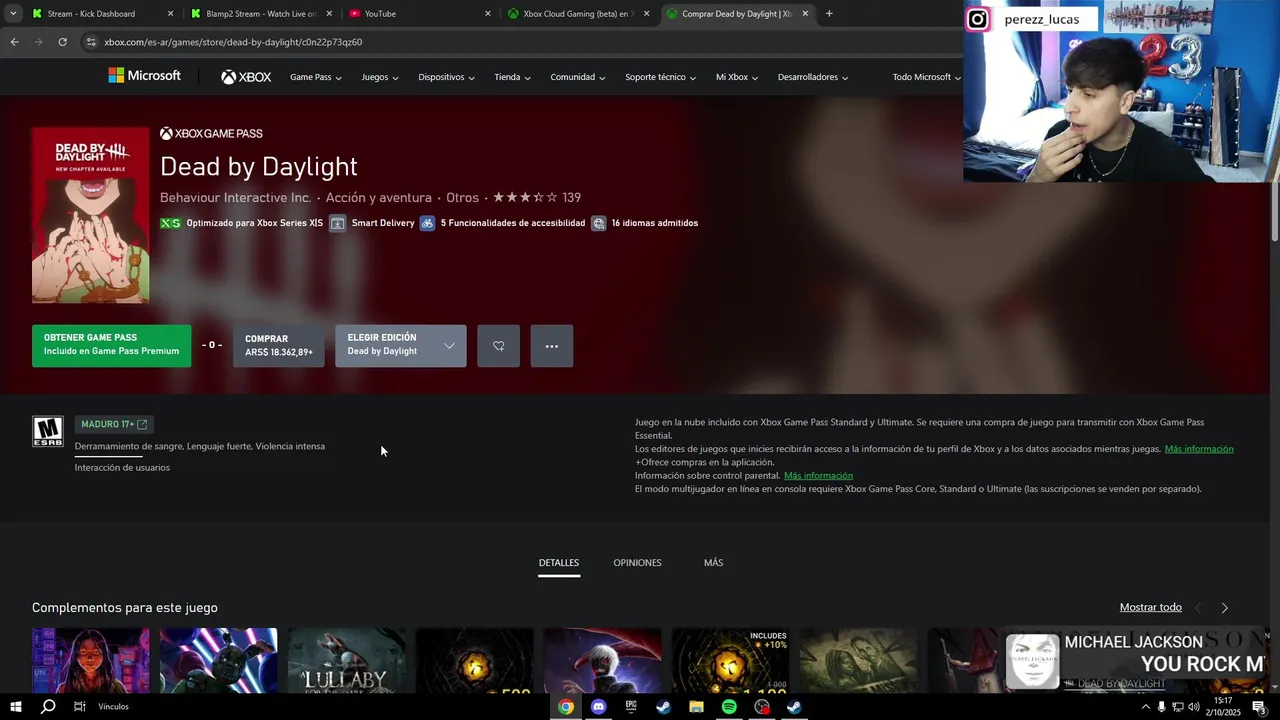The image size is (1280, 720).
Task: Open the site information icon in the address bar
Action: (x=91, y=42)
